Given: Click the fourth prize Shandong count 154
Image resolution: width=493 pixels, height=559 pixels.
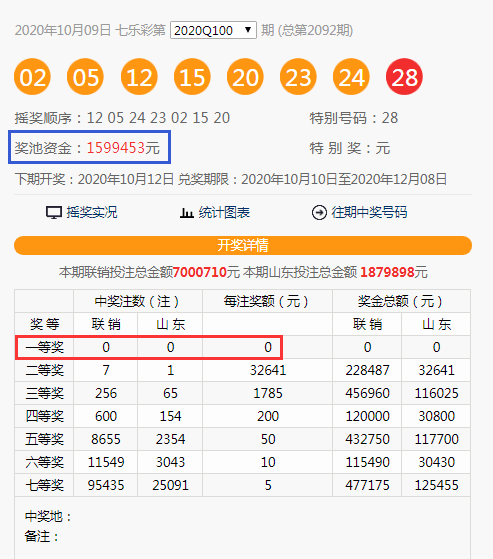Looking at the screenshot, I should [x=170, y=416].
